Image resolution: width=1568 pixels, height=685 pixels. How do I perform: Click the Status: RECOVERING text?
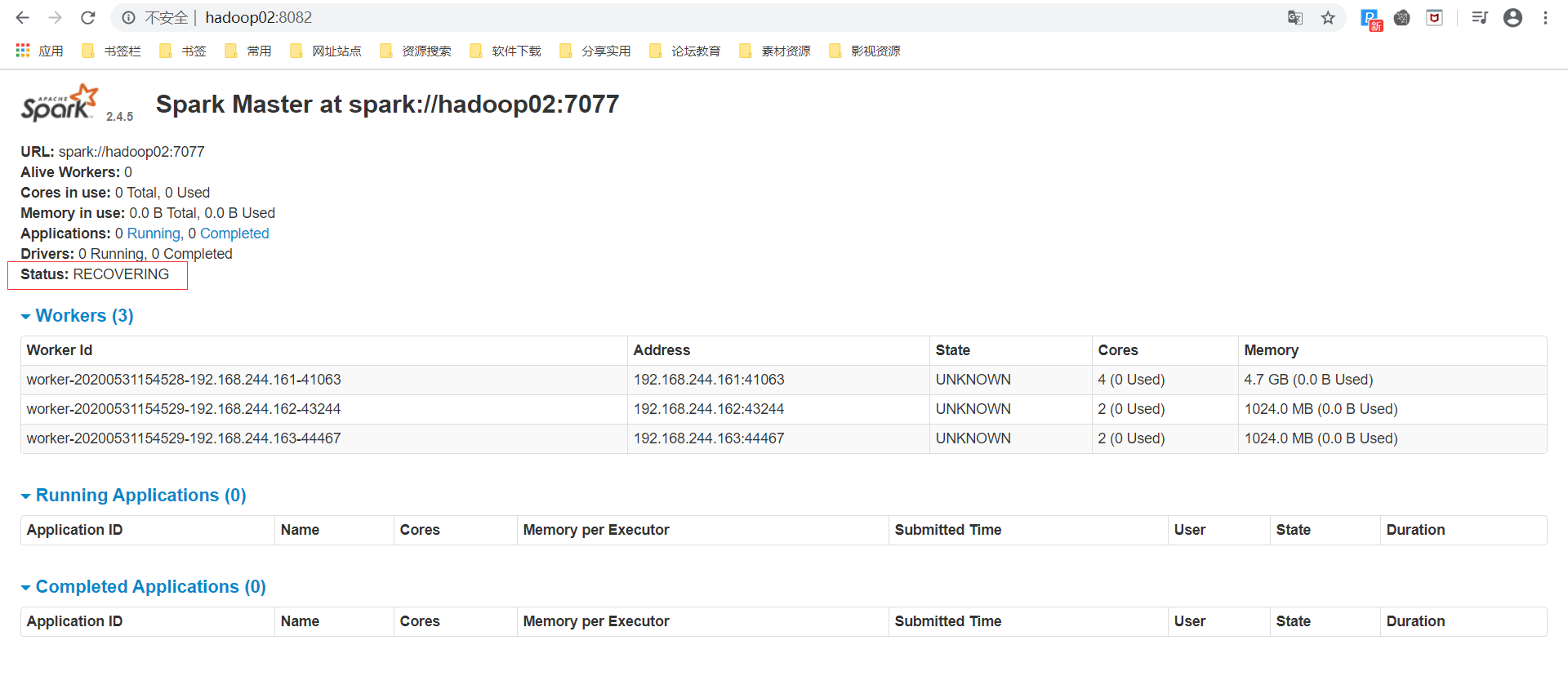click(x=95, y=274)
